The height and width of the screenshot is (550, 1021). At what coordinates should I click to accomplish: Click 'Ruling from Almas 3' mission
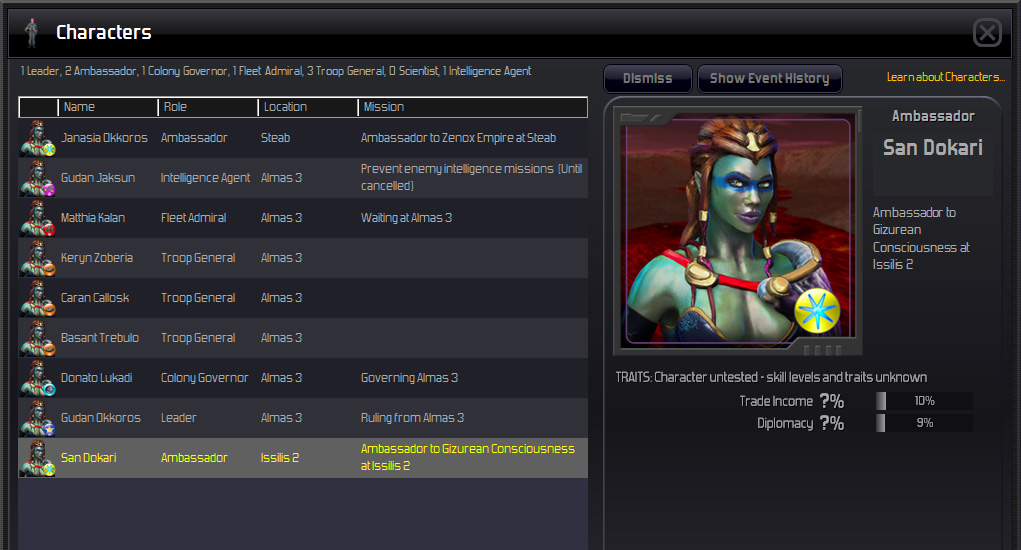tap(412, 419)
